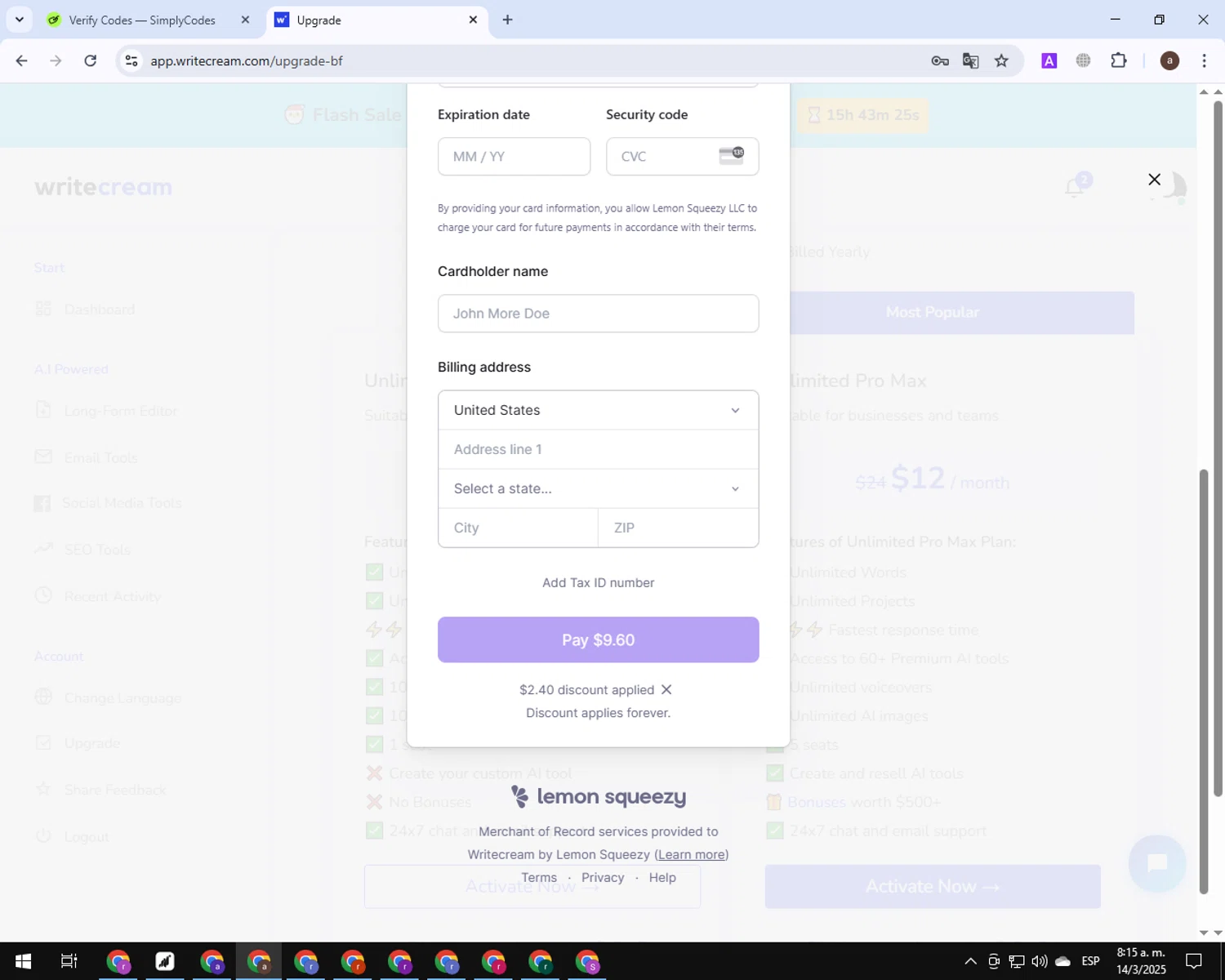Open a new browser tab
The image size is (1225, 980).
(x=507, y=20)
